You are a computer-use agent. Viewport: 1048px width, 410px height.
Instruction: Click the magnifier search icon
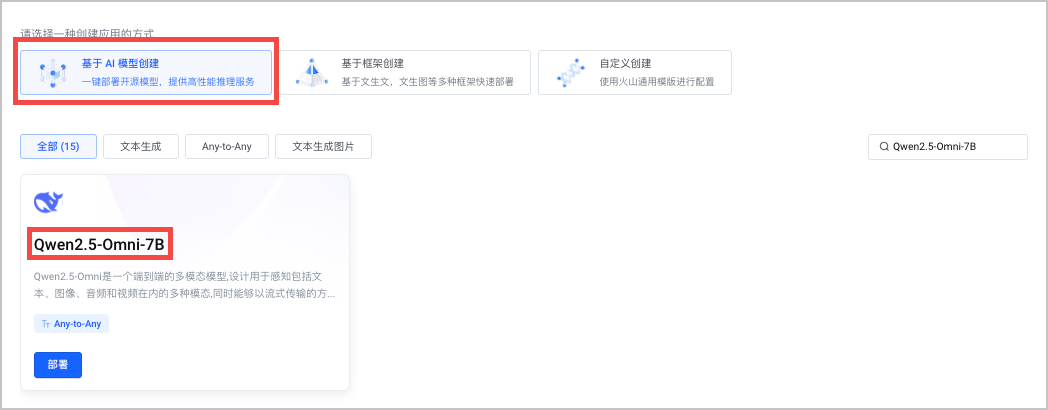[884, 146]
